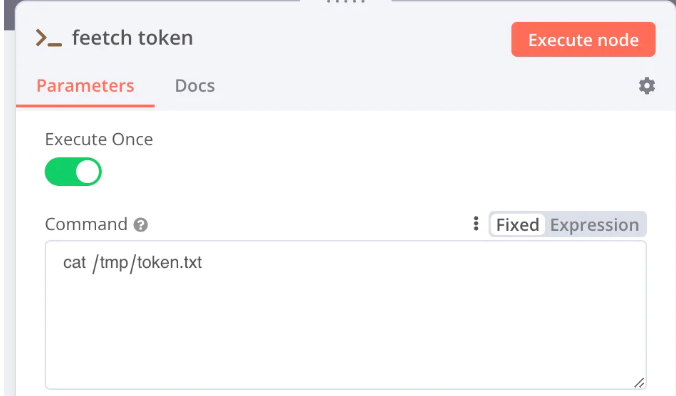Click the dark backdrop left of the panel
This screenshot has width=676, height=396.
[9, 15]
